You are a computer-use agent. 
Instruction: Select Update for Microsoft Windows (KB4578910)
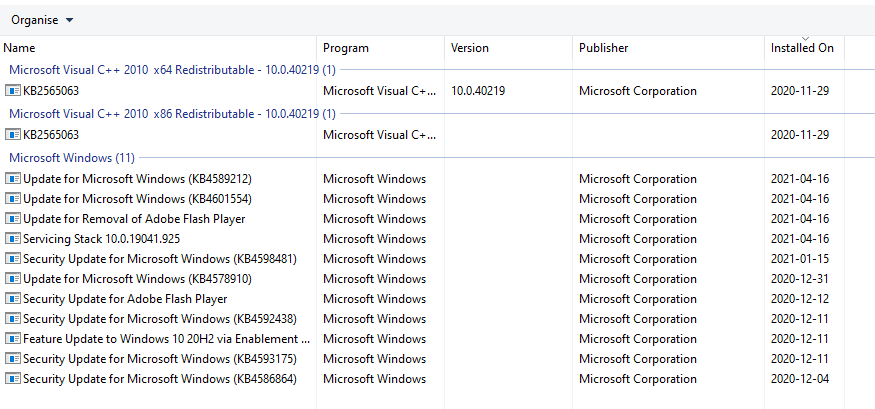click(x=137, y=278)
